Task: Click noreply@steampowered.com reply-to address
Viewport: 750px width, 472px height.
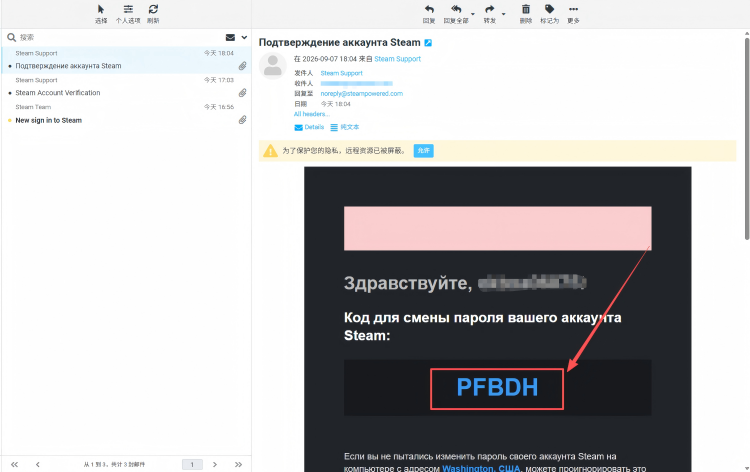Action: click(362, 94)
